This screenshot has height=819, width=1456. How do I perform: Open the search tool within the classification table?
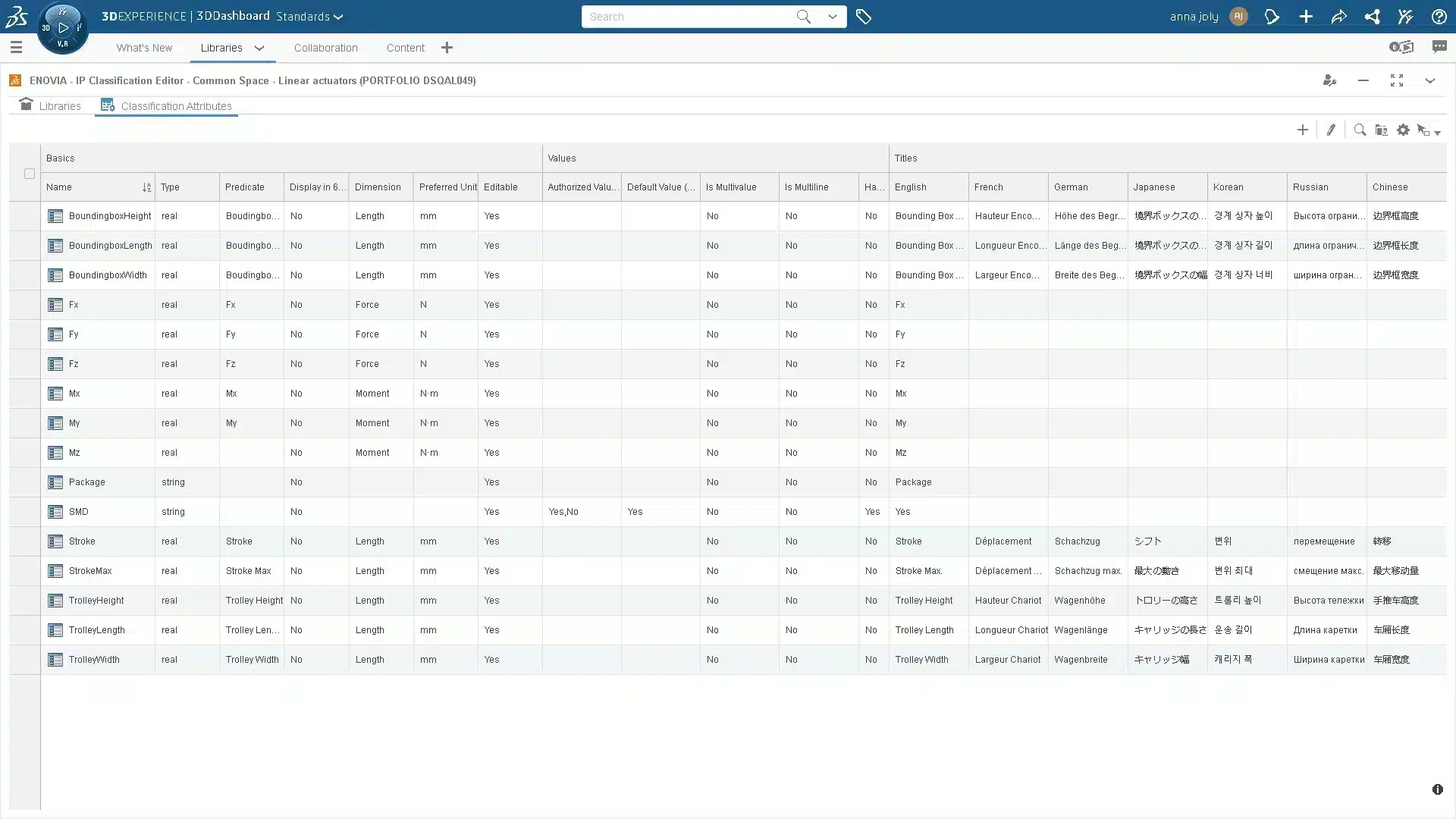point(1359,130)
